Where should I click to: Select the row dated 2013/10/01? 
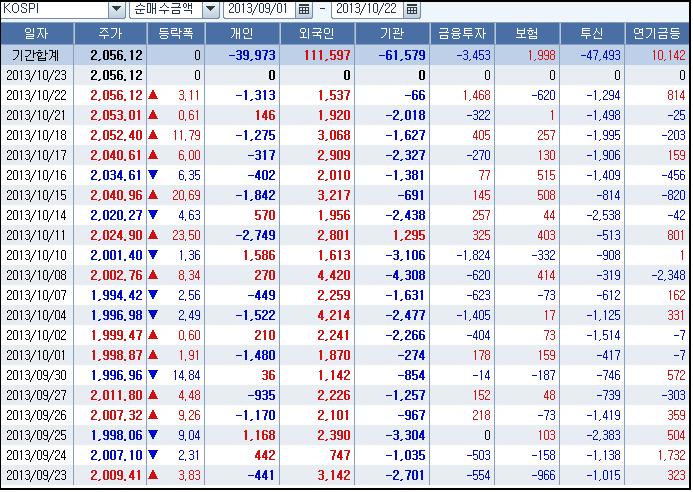point(345,355)
